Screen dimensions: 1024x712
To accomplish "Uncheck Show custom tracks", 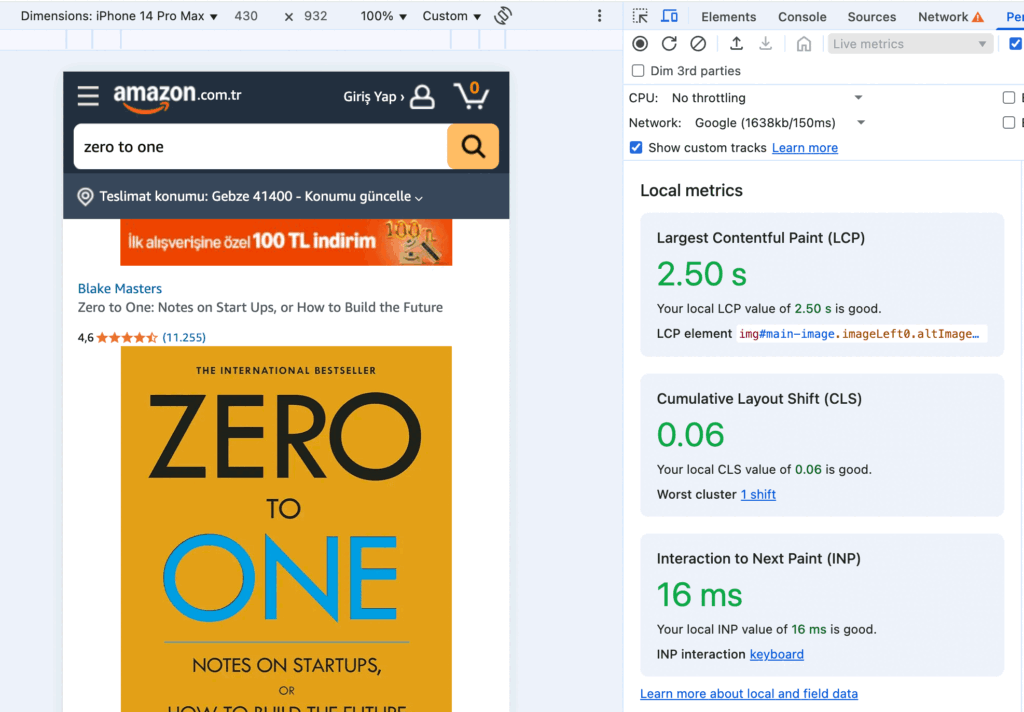I will pos(636,148).
